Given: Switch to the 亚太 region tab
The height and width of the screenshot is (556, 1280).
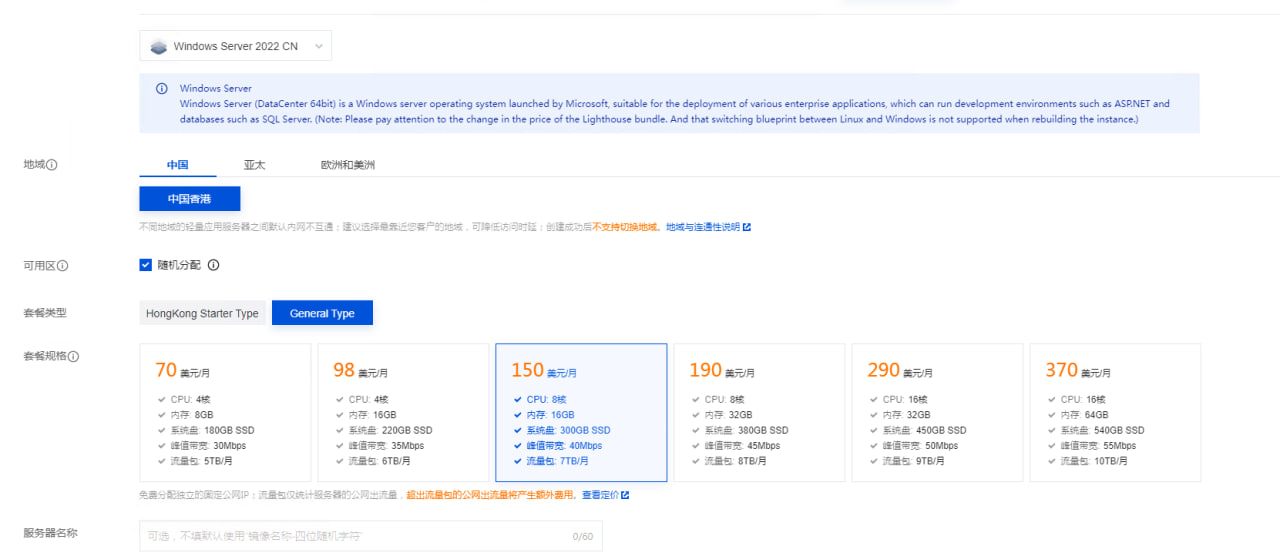Looking at the screenshot, I should pyautogui.click(x=254, y=165).
